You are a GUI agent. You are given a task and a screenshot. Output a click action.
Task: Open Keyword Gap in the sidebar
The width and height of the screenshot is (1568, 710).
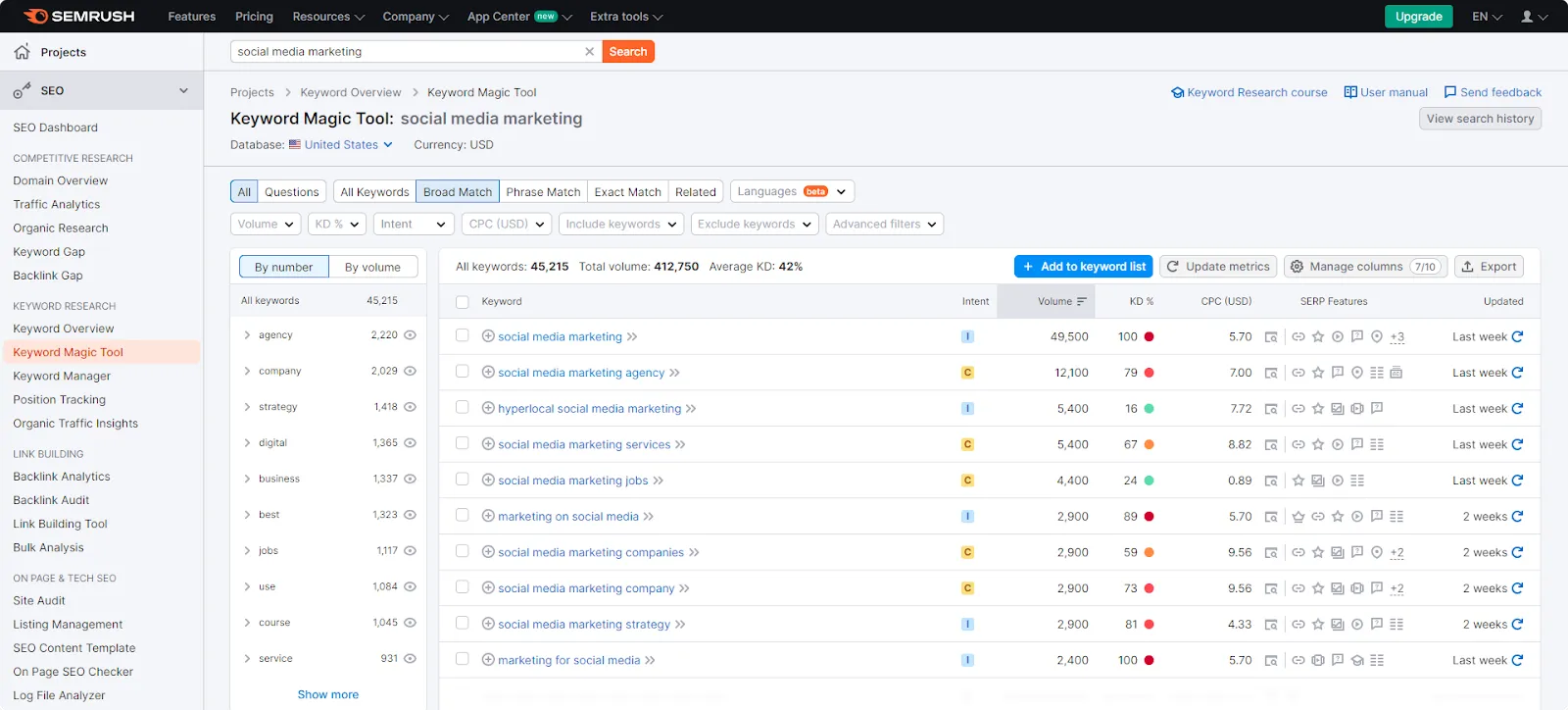tap(49, 252)
